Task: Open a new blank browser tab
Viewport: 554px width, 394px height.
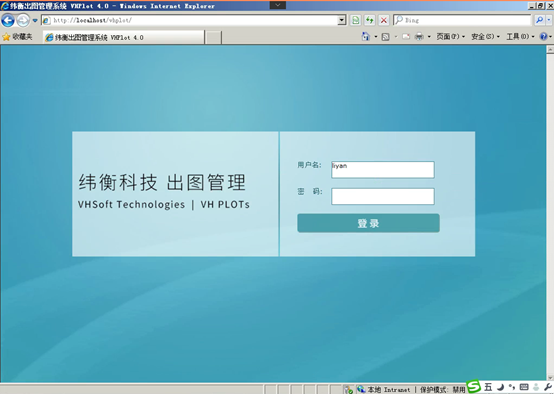Action: [213, 37]
